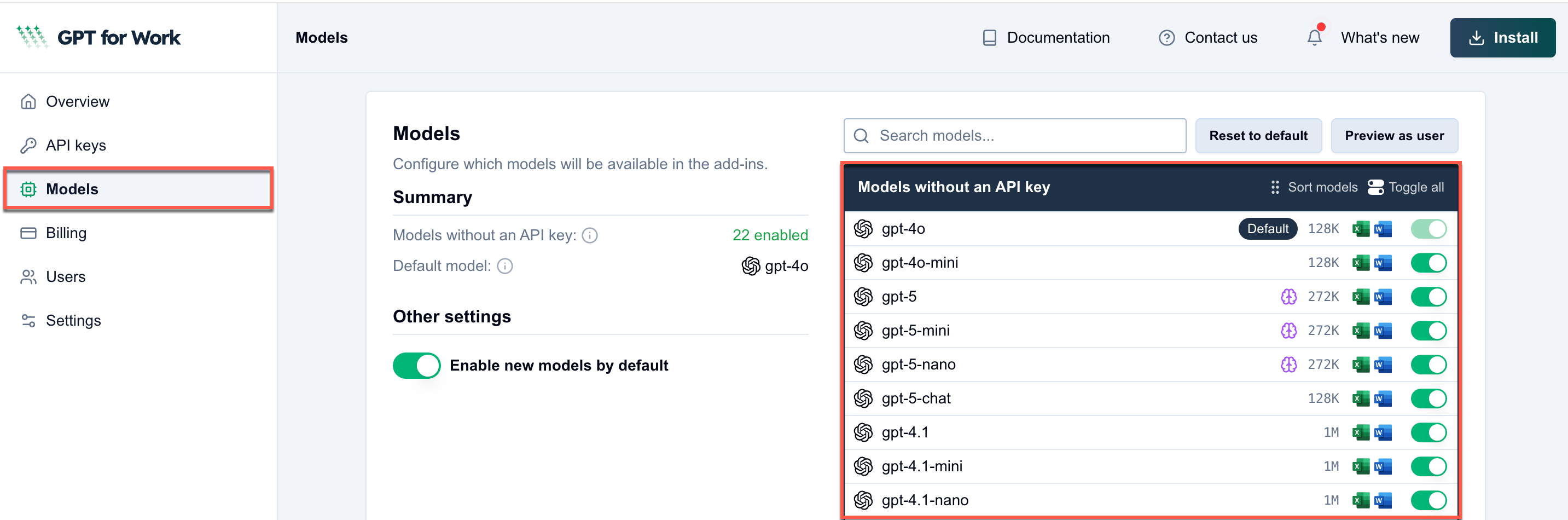The width and height of the screenshot is (1568, 520).
Task: Disable the gpt-4o-mini model toggle
Action: tap(1427, 263)
